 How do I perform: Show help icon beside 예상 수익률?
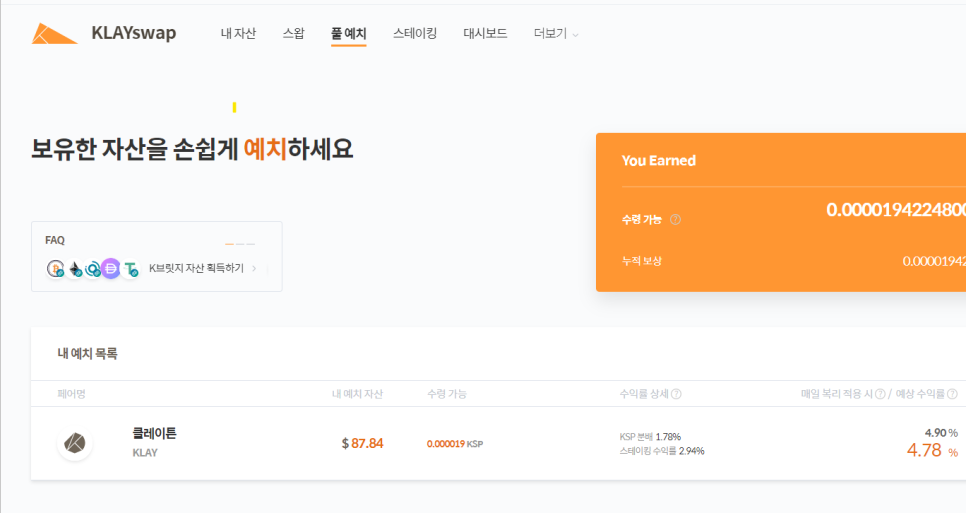pos(952,394)
